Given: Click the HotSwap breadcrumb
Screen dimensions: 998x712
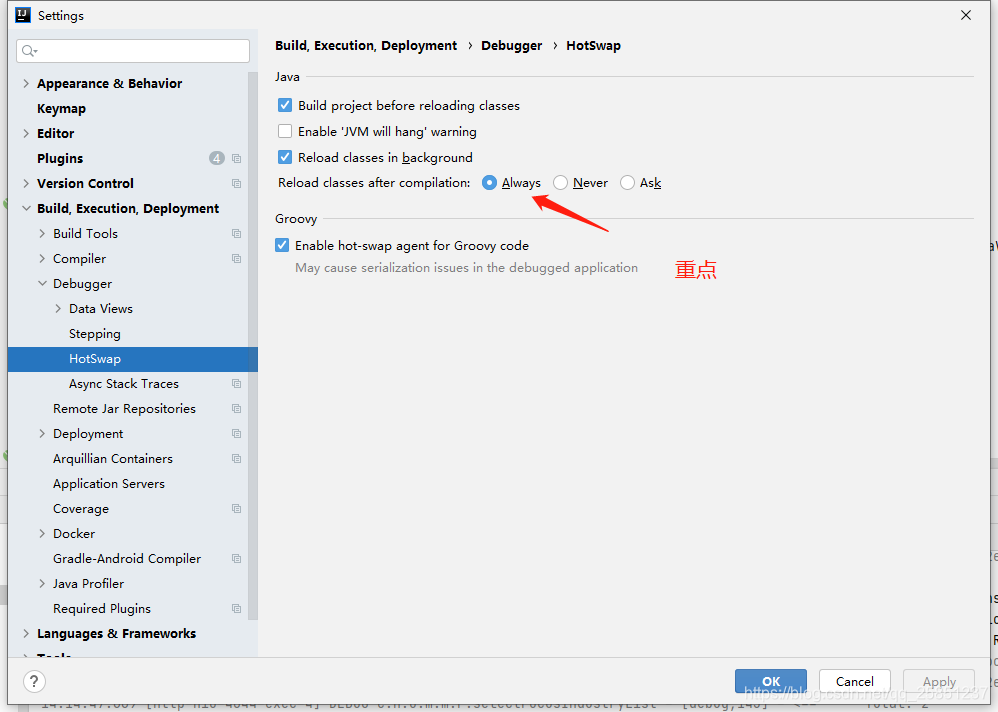Looking at the screenshot, I should point(593,46).
